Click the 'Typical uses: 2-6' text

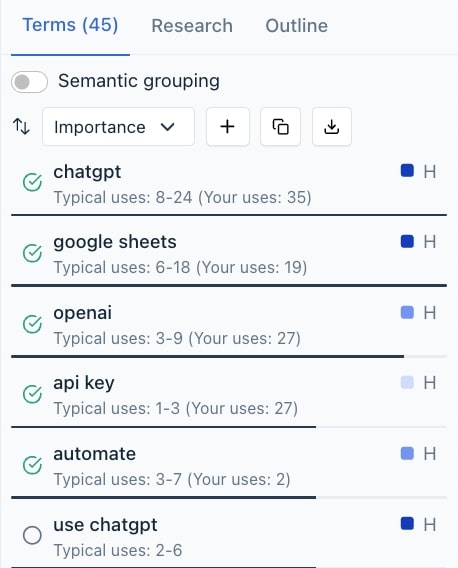(x=118, y=551)
